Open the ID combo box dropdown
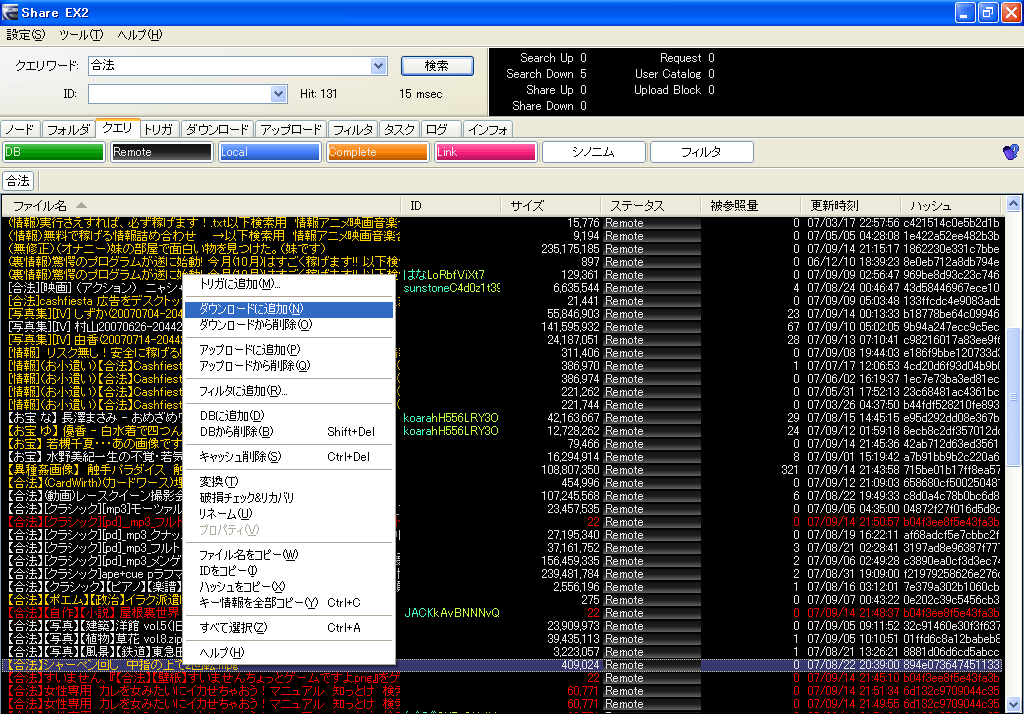Viewport: 1024px width, 714px height. coord(279,93)
